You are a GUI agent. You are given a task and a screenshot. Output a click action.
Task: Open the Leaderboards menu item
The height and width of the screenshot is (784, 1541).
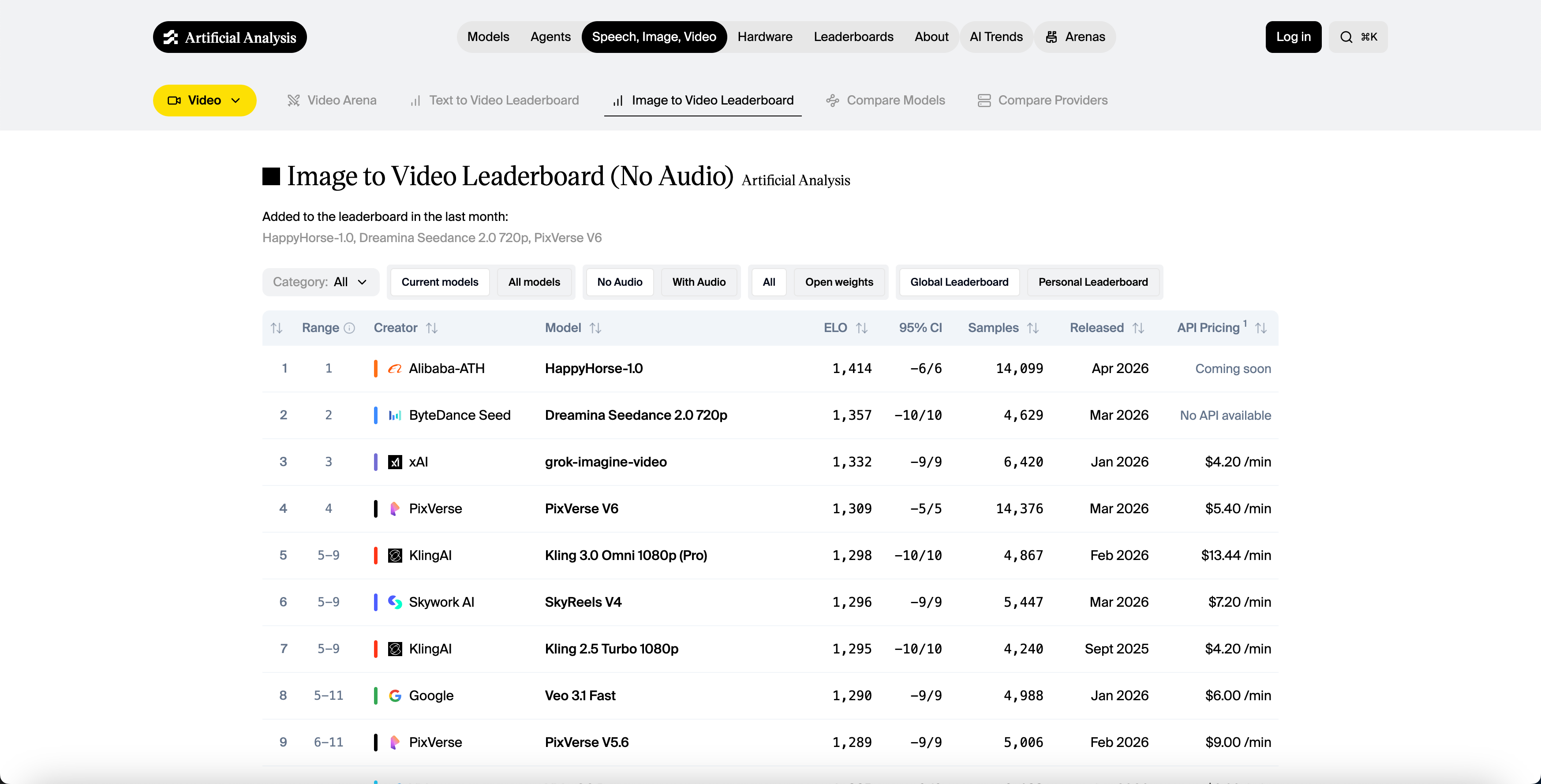coord(853,37)
